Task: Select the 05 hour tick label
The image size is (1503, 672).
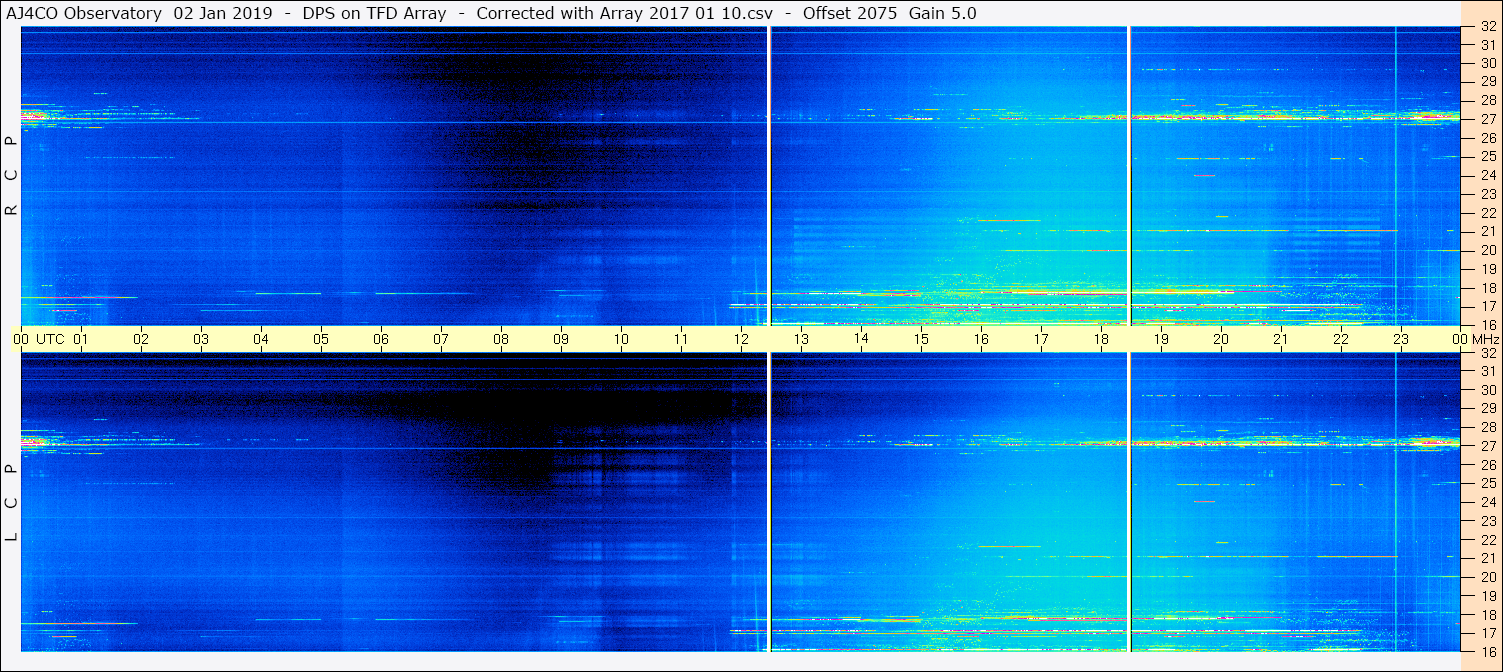Action: click(321, 339)
